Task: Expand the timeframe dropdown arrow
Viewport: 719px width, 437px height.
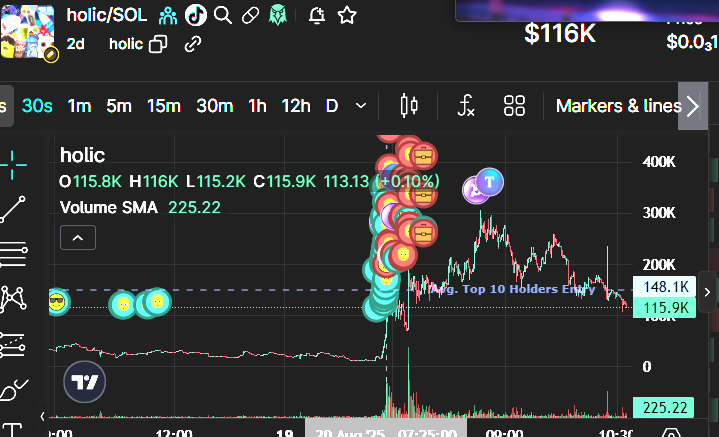Action: (x=361, y=106)
